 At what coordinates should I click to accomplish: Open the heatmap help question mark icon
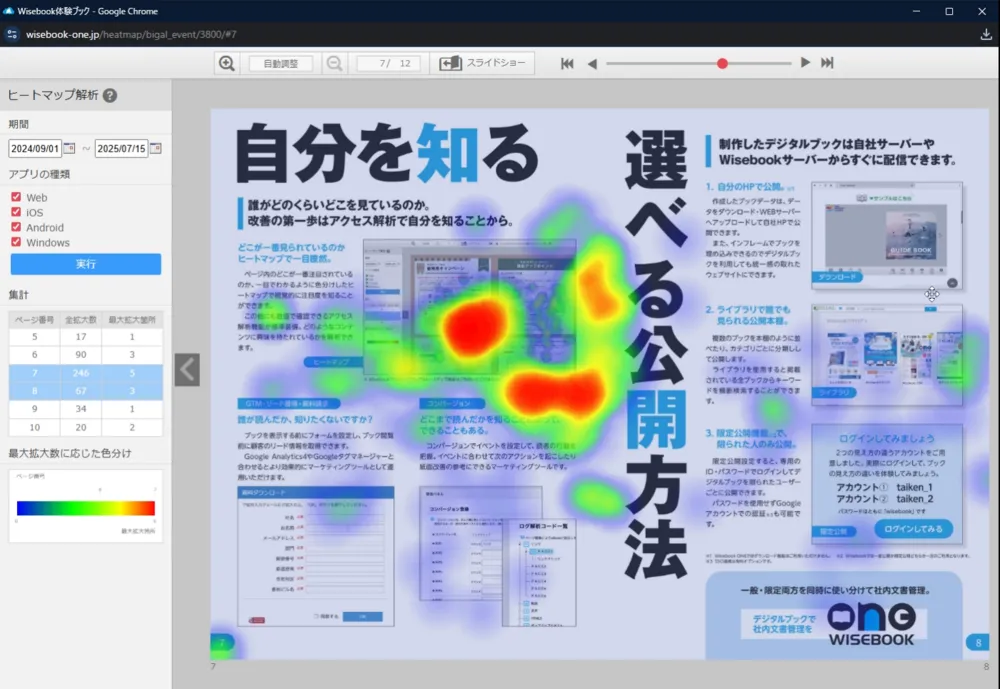(110, 95)
